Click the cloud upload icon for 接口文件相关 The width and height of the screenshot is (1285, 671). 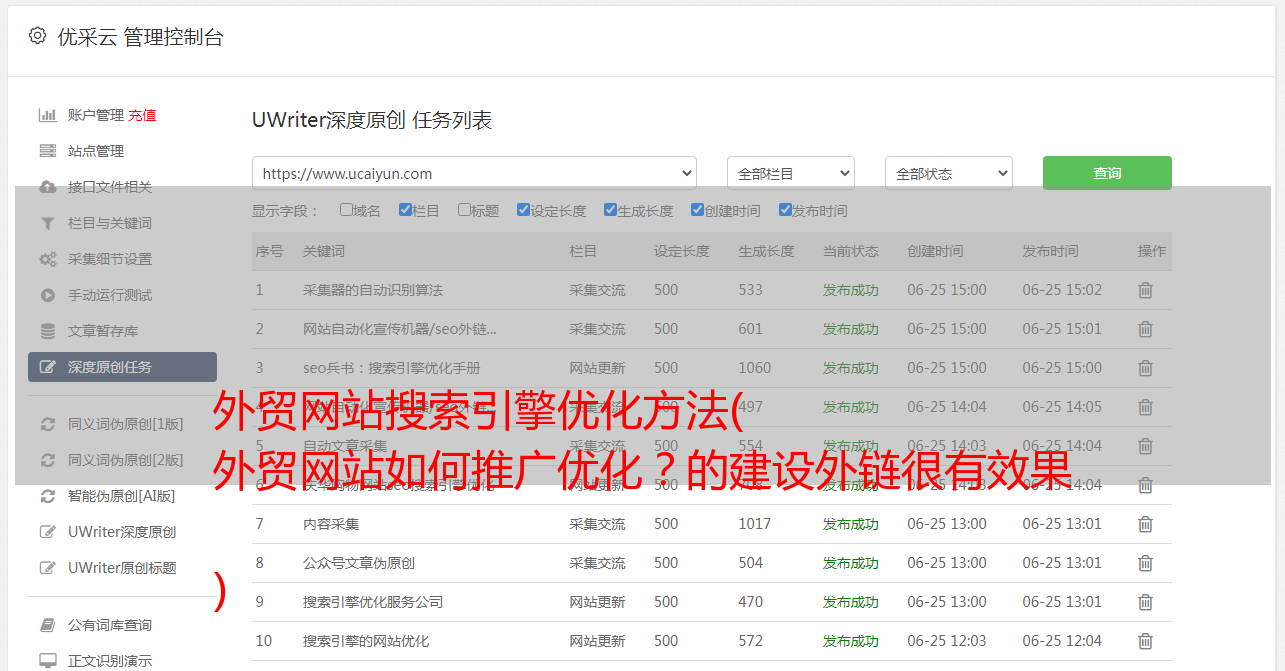47,187
